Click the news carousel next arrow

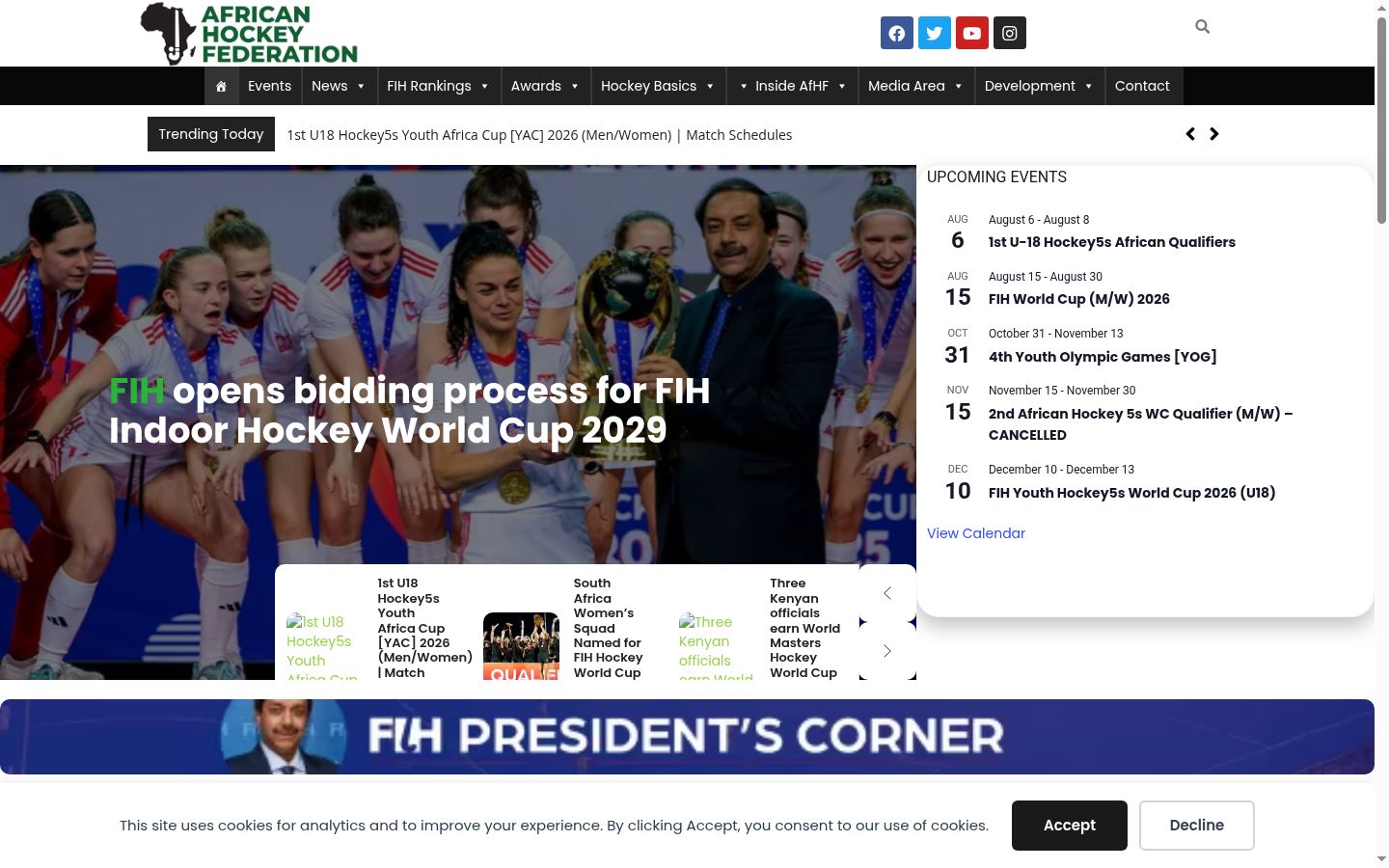click(x=887, y=651)
